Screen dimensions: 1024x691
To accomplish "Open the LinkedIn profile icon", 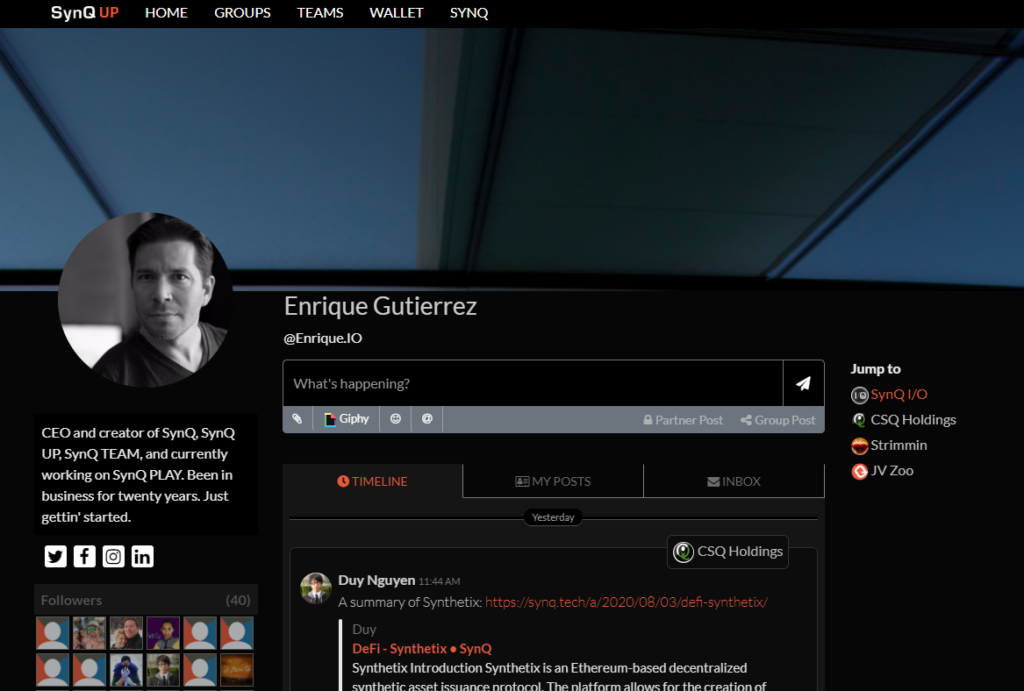I will pos(143,557).
